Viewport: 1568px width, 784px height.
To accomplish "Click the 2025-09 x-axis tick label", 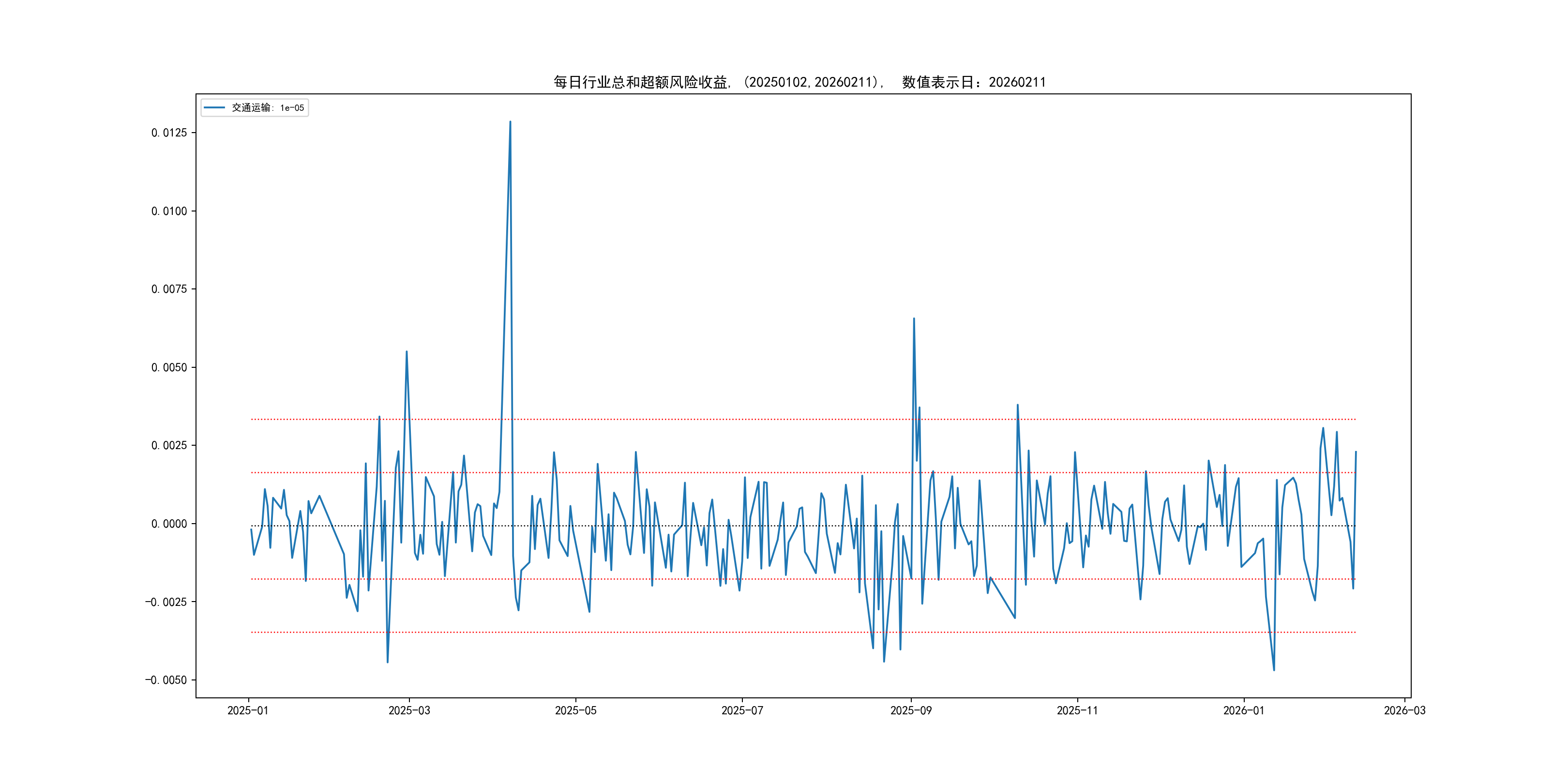I will [911, 710].
